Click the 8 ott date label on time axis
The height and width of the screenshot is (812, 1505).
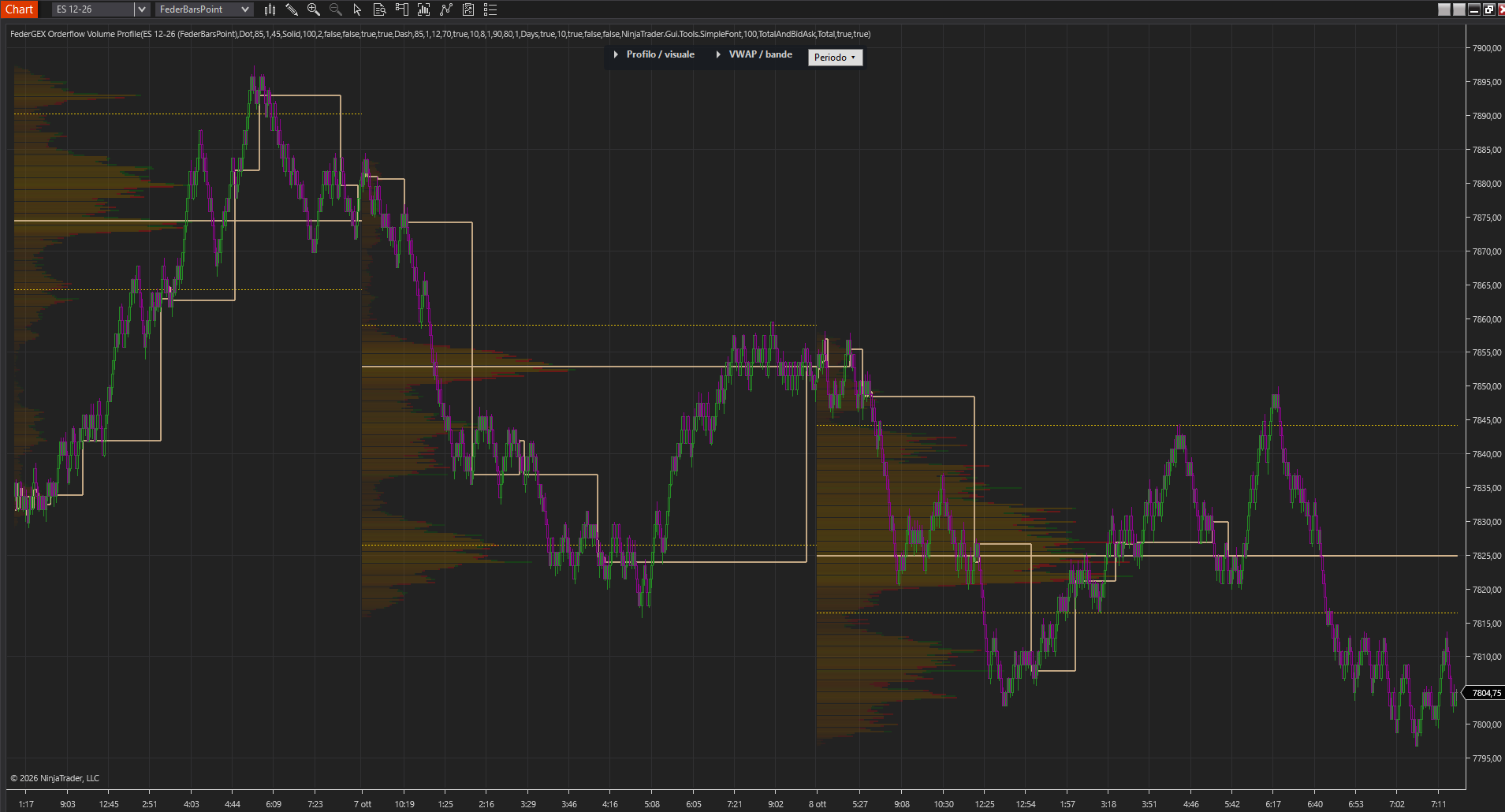click(x=818, y=804)
